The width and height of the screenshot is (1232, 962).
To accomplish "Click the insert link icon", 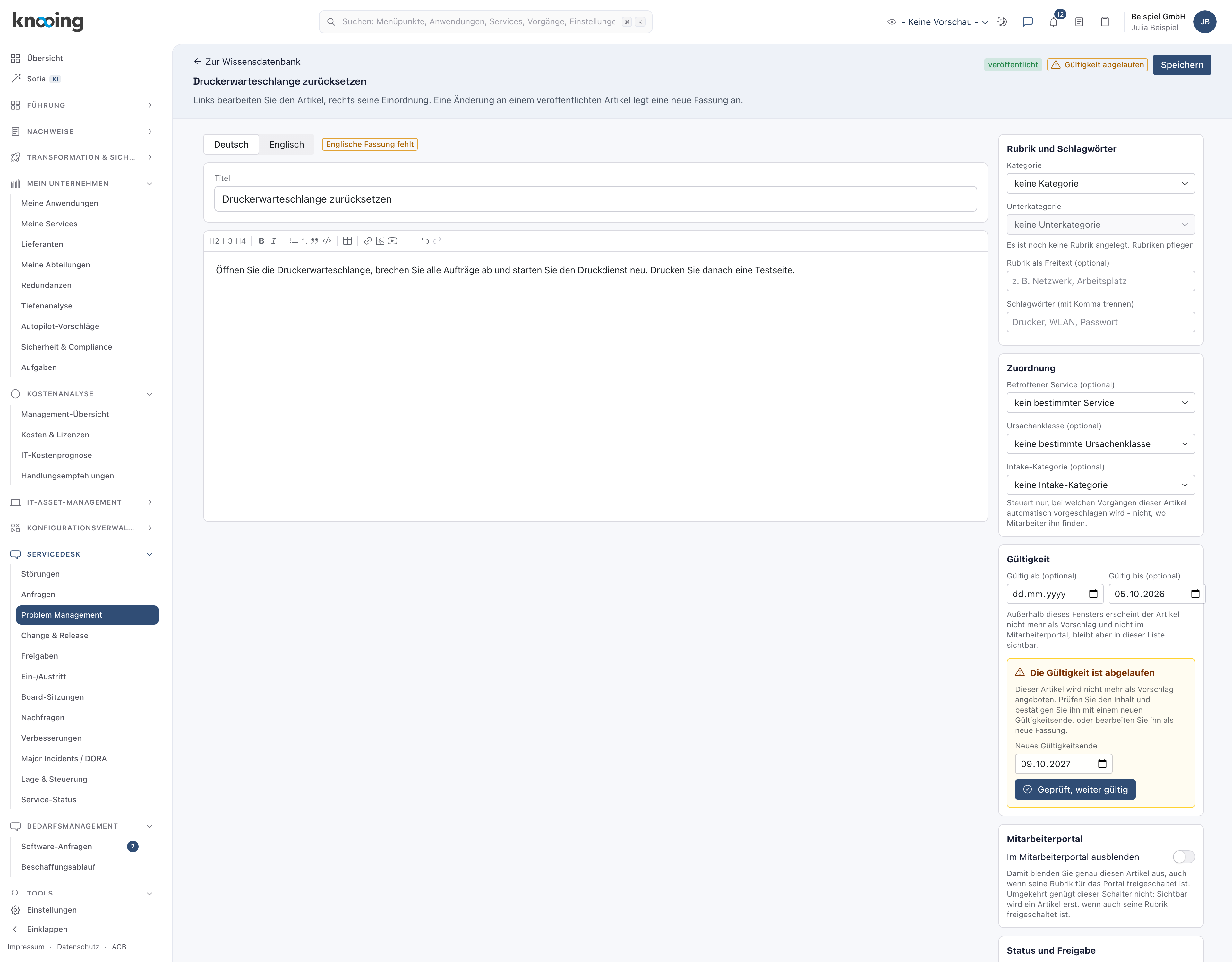I will click(368, 241).
